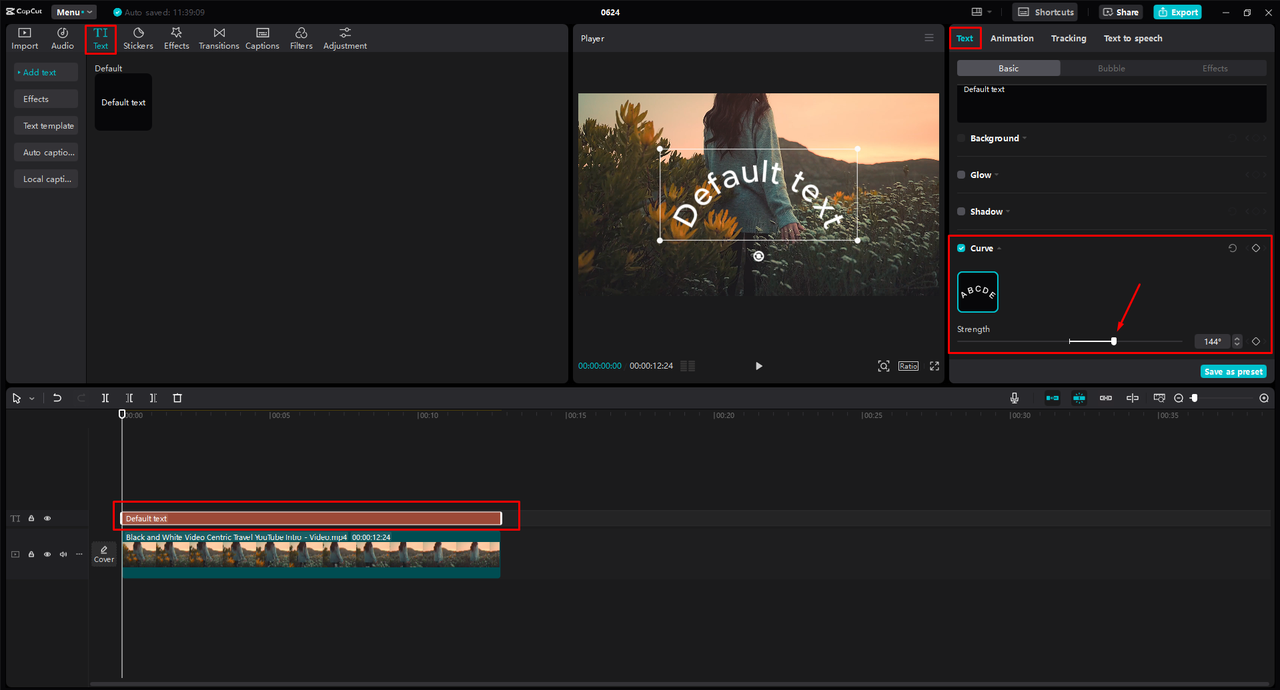Switch to the Text panel tab in media toolbar
1280x690 pixels.
coord(100,39)
